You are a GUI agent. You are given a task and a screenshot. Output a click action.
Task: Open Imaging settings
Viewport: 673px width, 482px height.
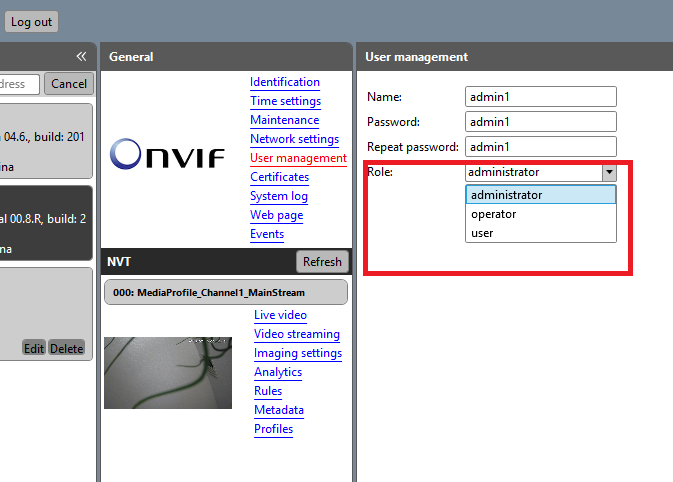[298, 353]
